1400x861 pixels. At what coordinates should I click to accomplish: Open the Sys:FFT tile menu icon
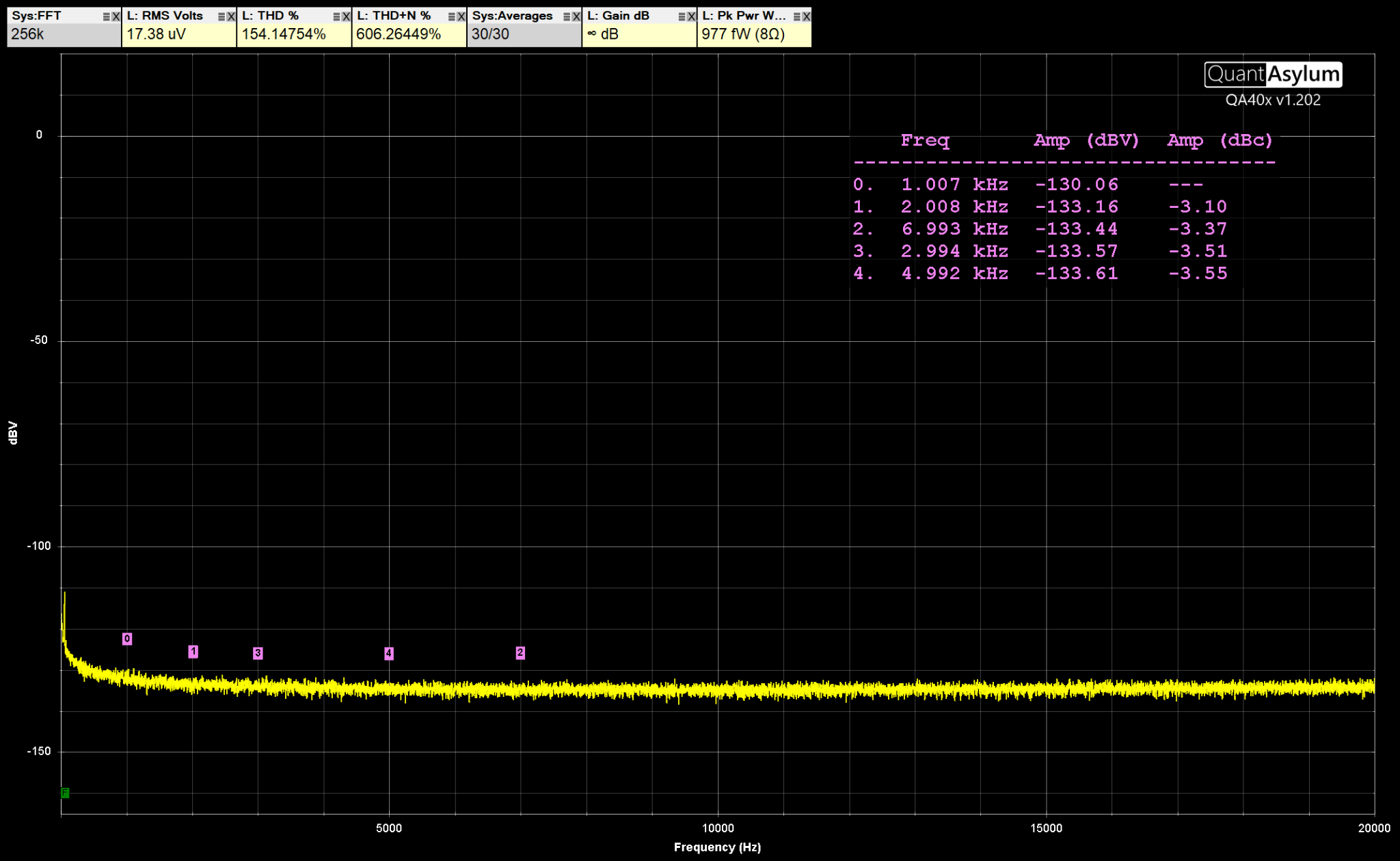[x=107, y=16]
